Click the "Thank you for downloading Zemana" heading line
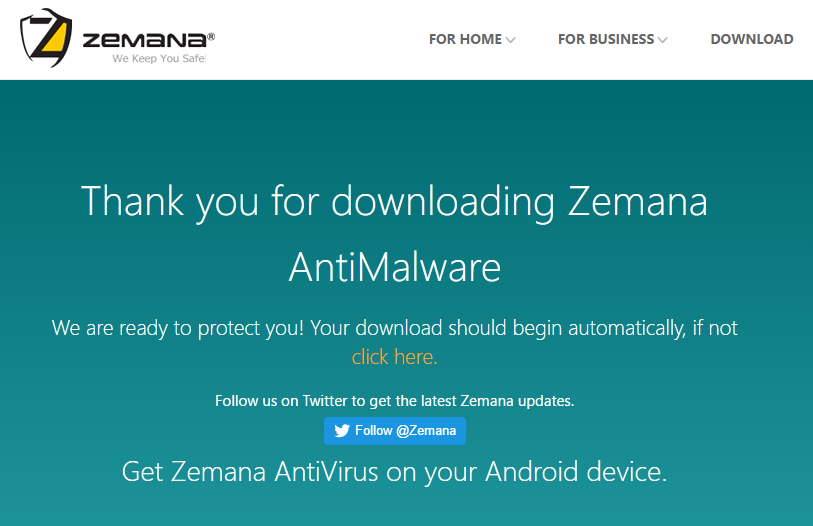 tap(394, 202)
